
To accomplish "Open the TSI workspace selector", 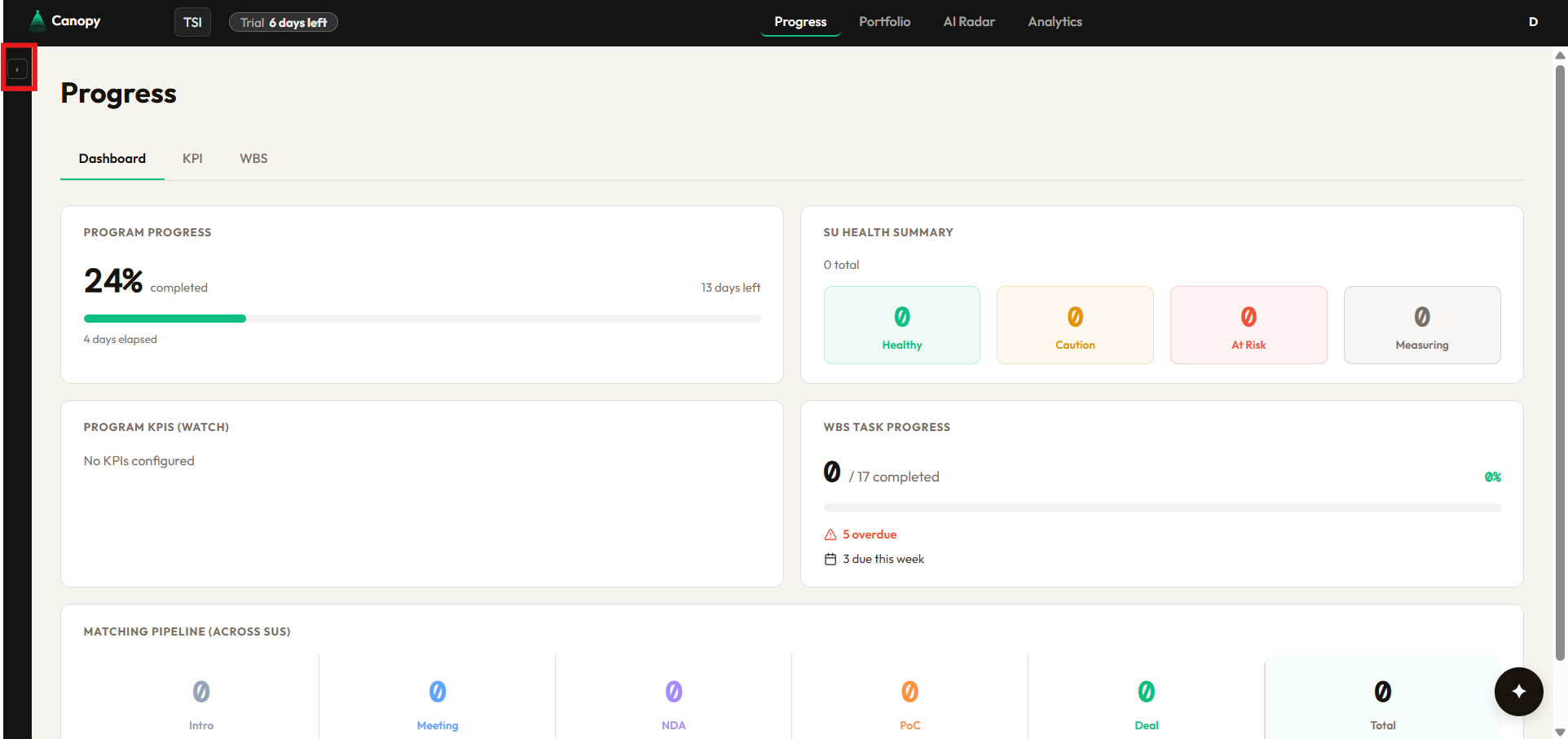I will point(192,22).
